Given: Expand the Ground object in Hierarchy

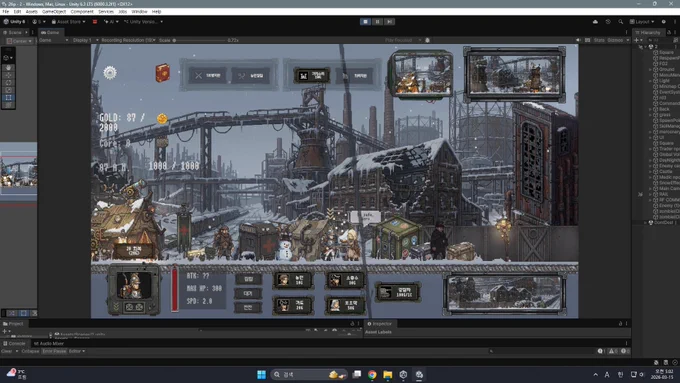Looking at the screenshot, I should pos(650,69).
